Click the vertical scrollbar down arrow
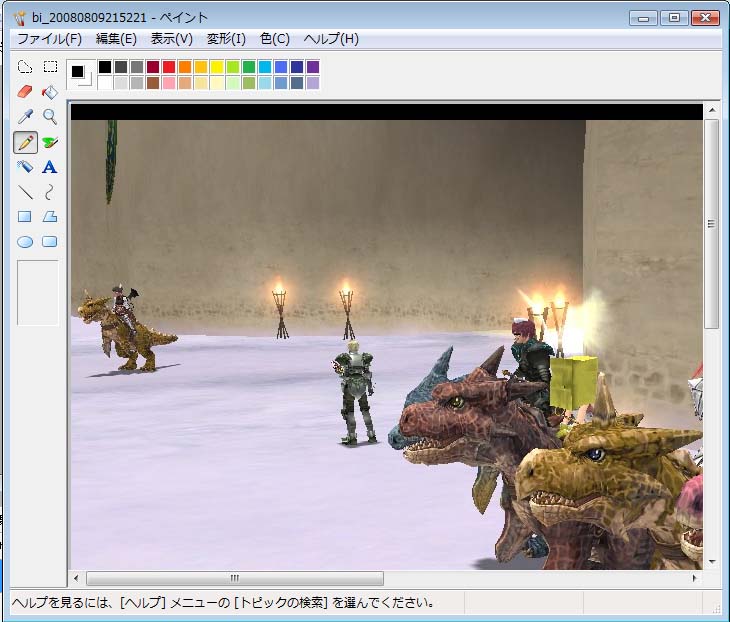 pyautogui.click(x=712, y=562)
